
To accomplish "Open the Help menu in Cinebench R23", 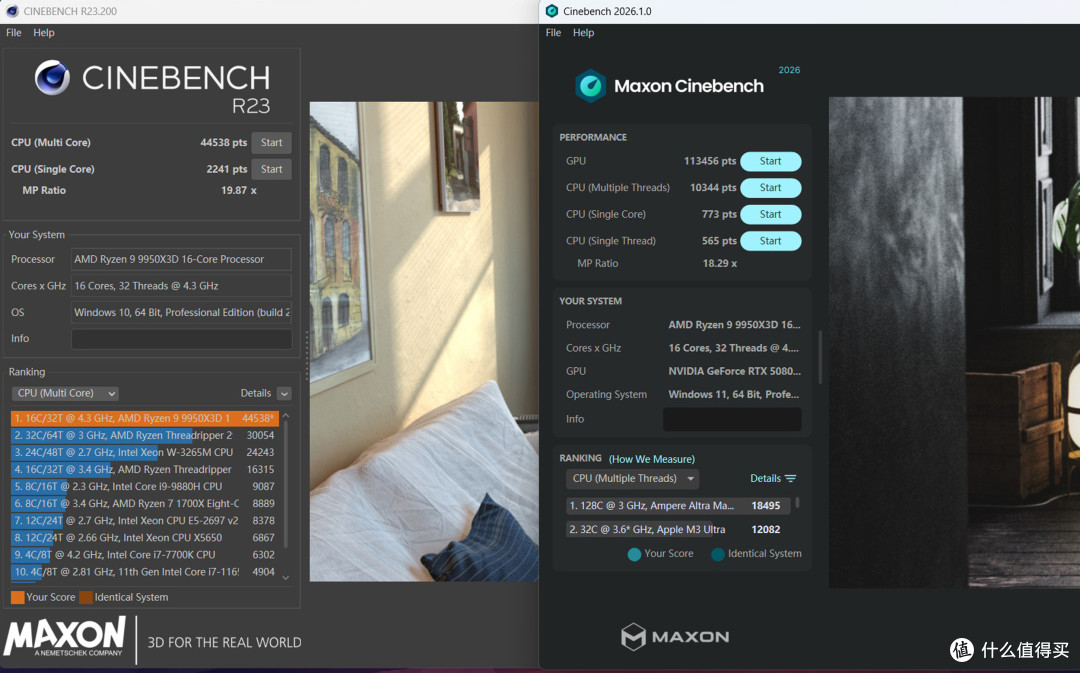I will [43, 32].
